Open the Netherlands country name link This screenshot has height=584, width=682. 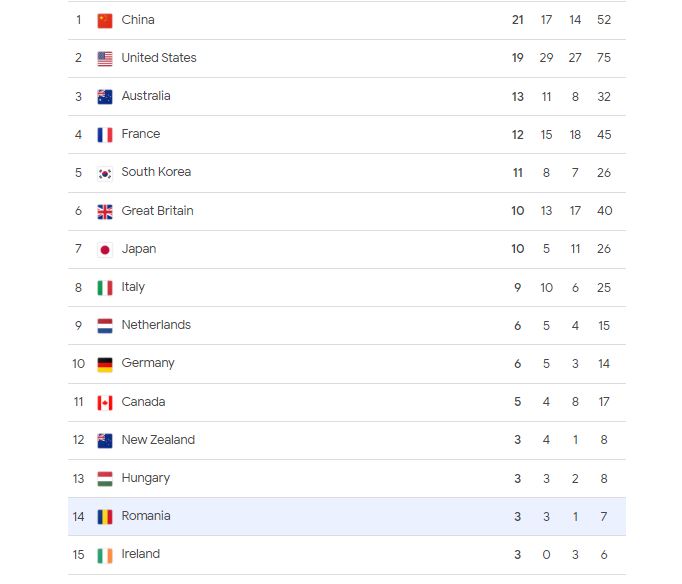[156, 325]
